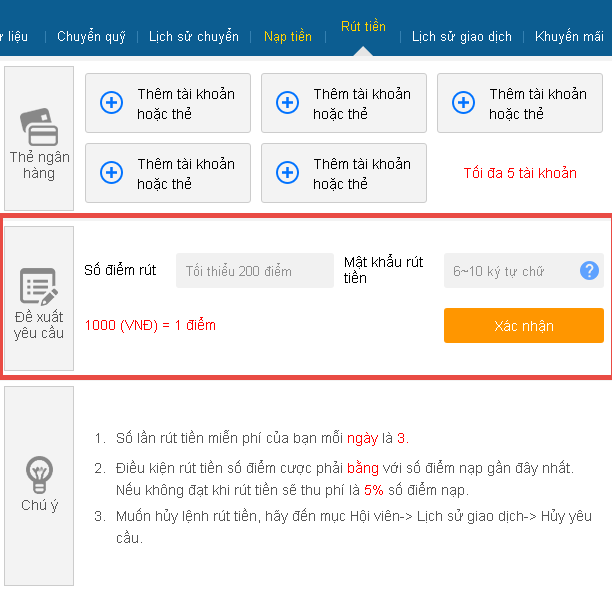Open the Lịch sử giao dịch tab

pos(461,36)
